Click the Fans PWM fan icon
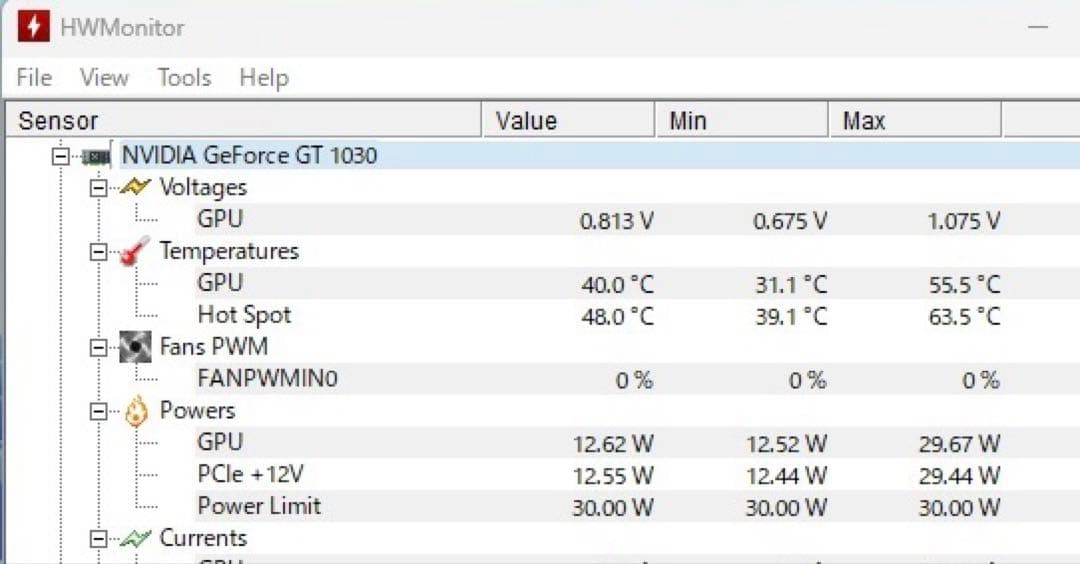Screen dimensions: 1080x564 click(x=135, y=346)
